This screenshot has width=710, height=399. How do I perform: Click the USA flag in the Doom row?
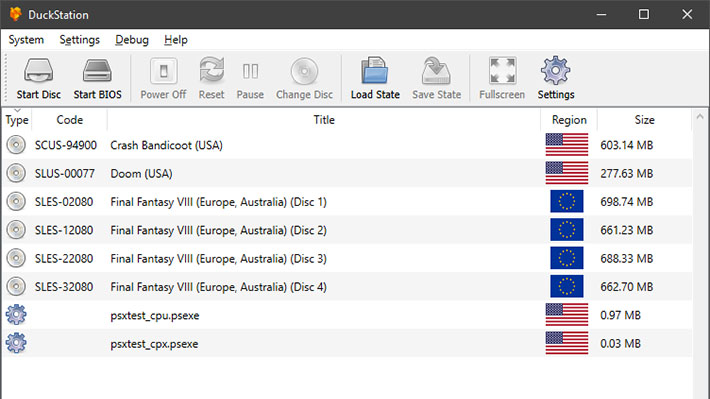pyautogui.click(x=567, y=173)
